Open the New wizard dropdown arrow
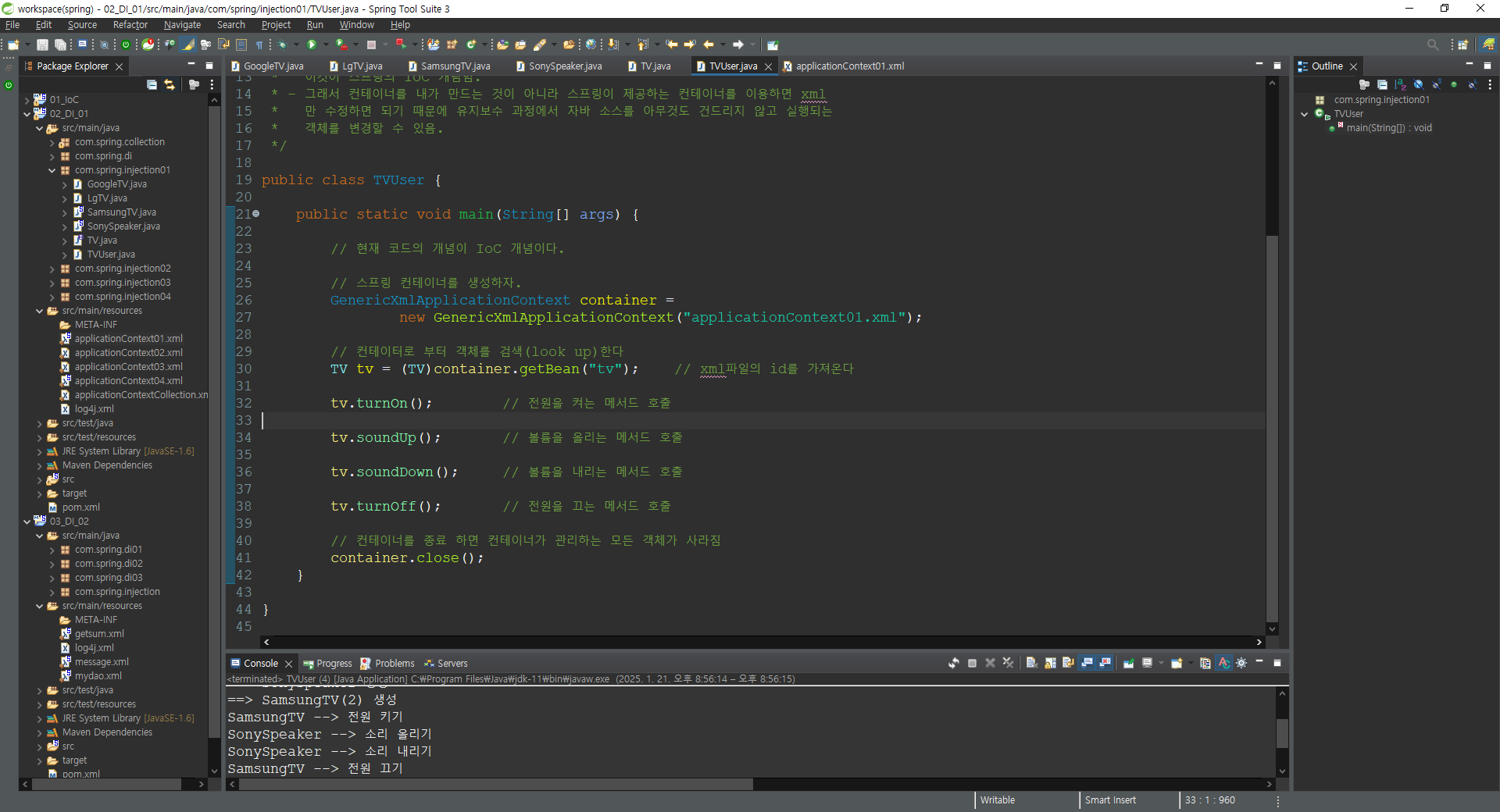 point(27,45)
